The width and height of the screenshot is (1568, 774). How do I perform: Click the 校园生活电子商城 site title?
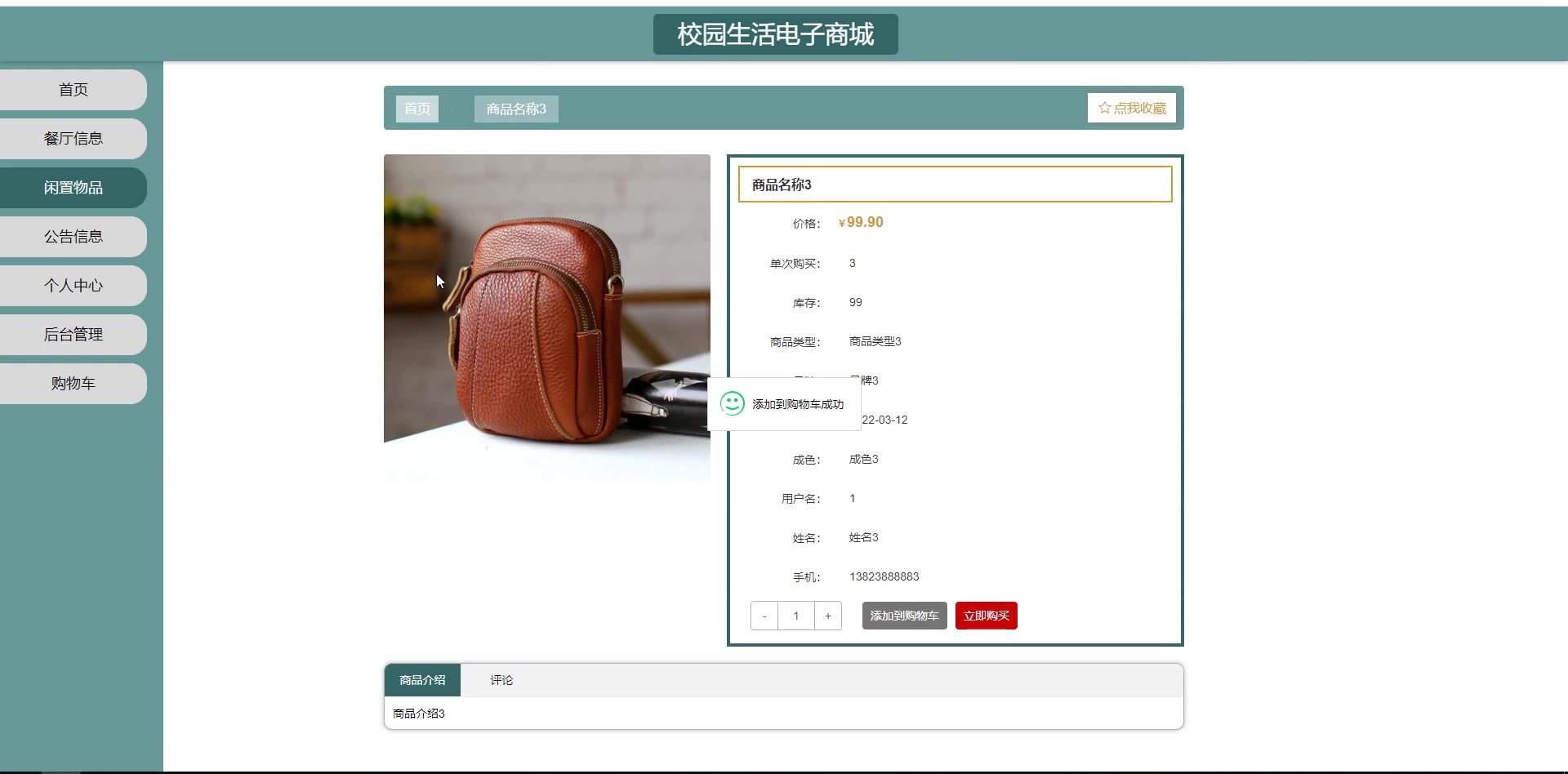click(776, 34)
